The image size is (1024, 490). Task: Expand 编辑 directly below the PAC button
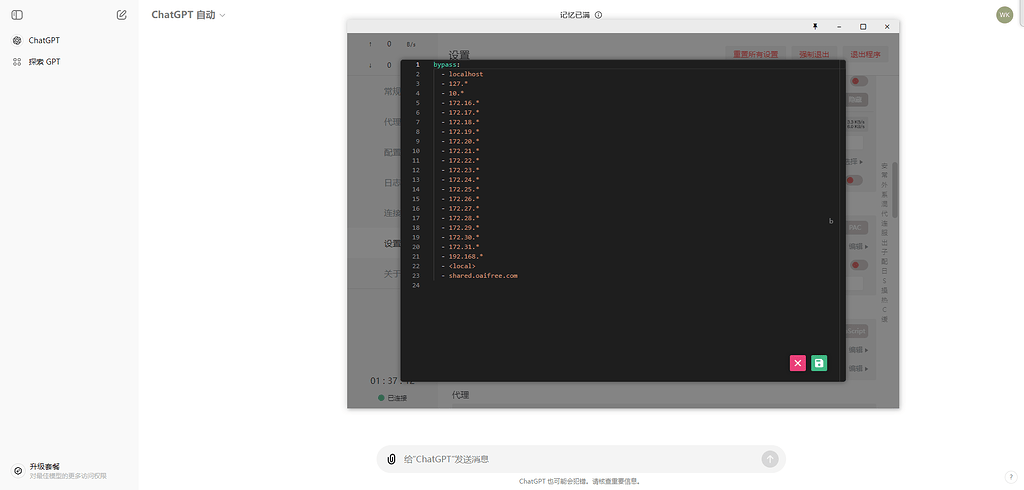[858, 247]
